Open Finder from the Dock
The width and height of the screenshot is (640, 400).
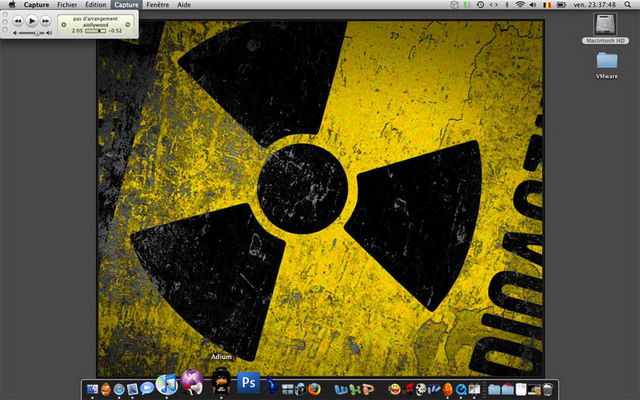pos(93,389)
